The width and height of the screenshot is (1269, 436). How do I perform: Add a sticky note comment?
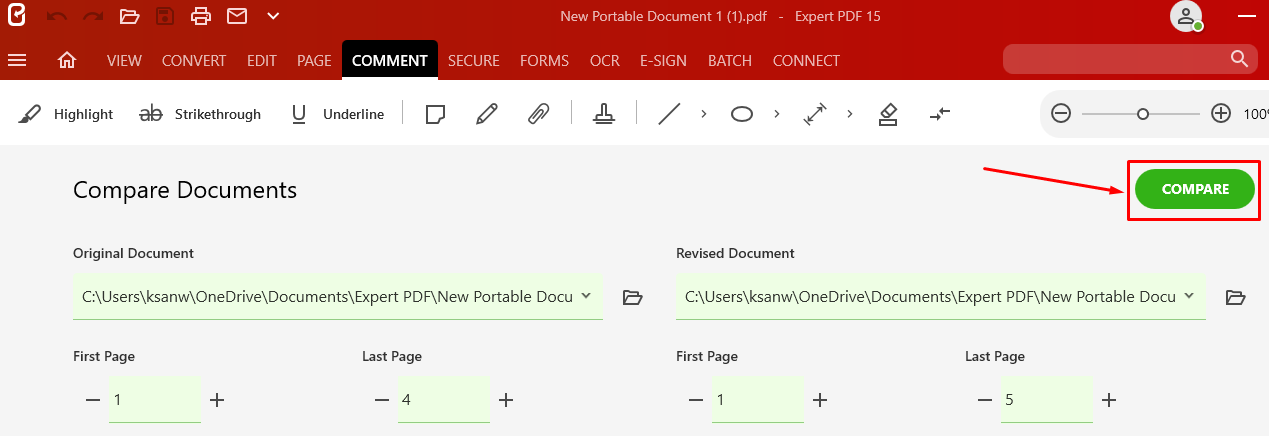[435, 114]
